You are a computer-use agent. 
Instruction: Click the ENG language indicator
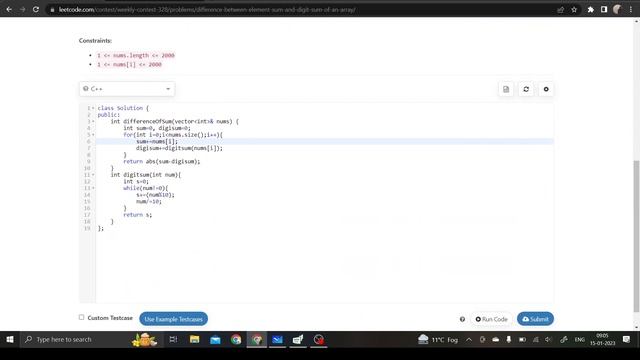point(580,339)
